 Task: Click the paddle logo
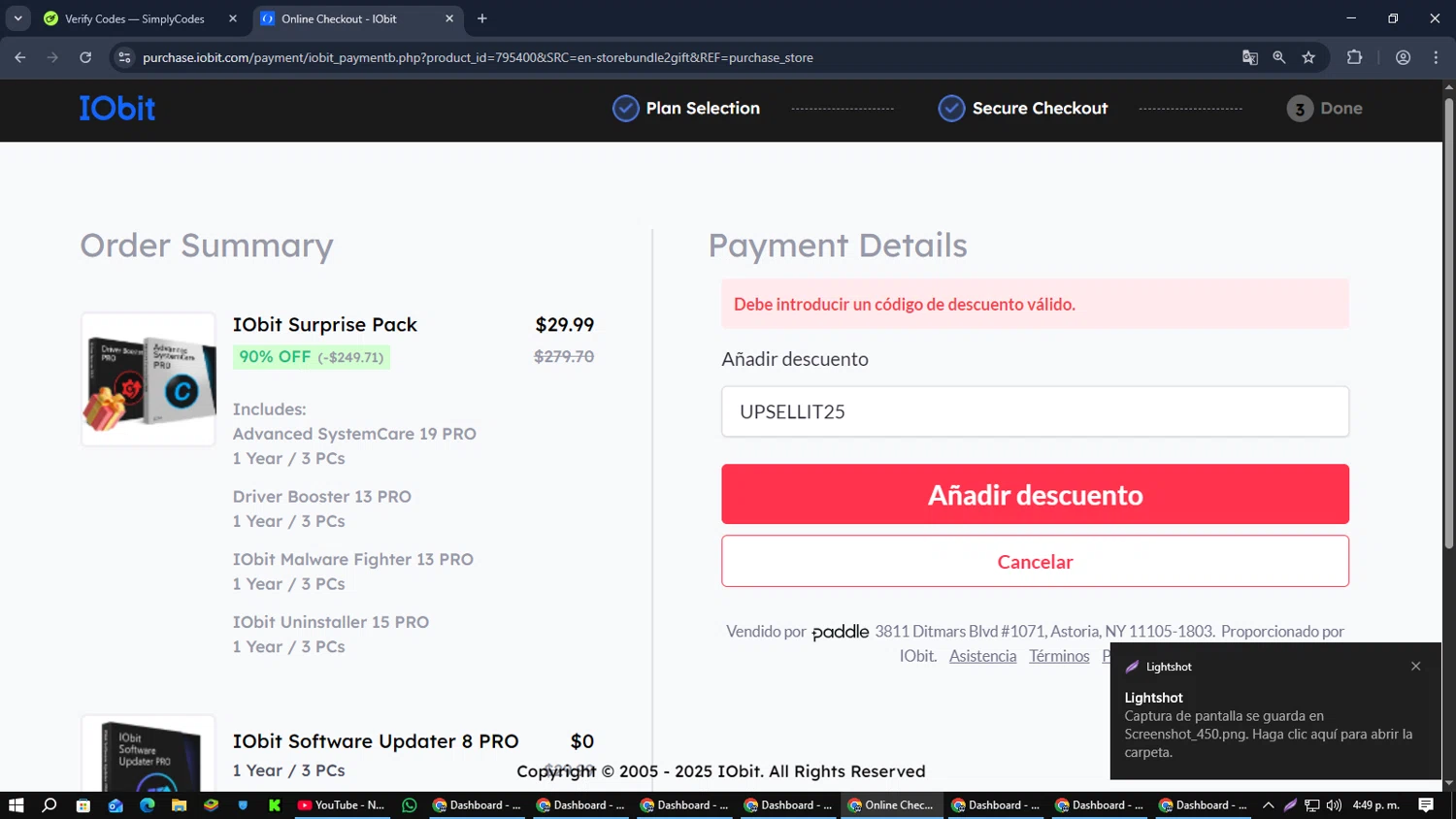coord(840,632)
